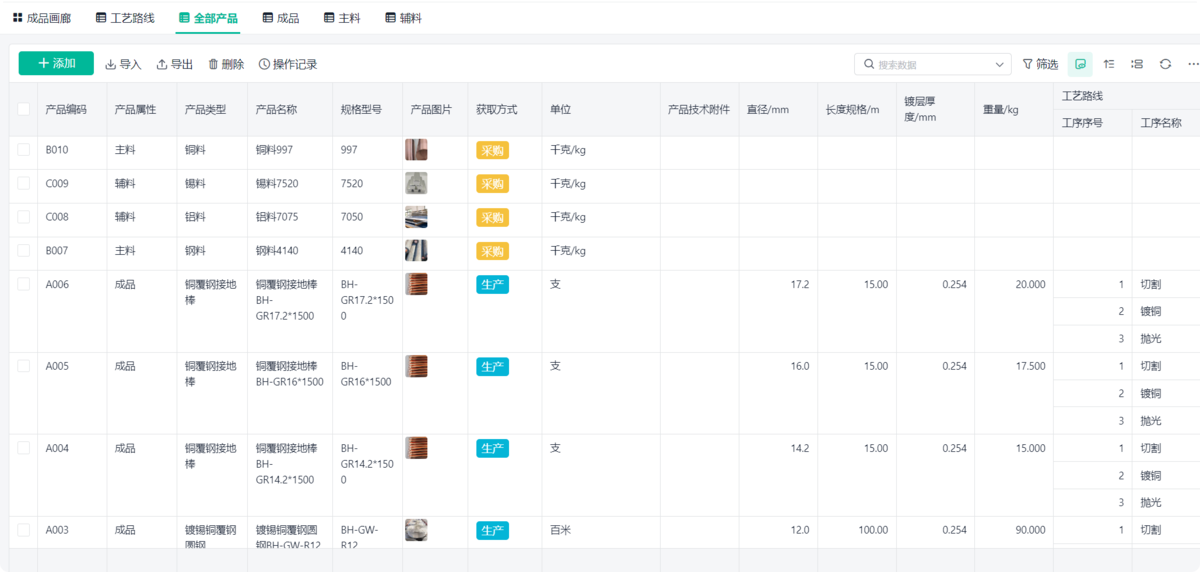The height and width of the screenshot is (572, 1200).
Task: Switch to the 主料 tab
Action: [342, 18]
